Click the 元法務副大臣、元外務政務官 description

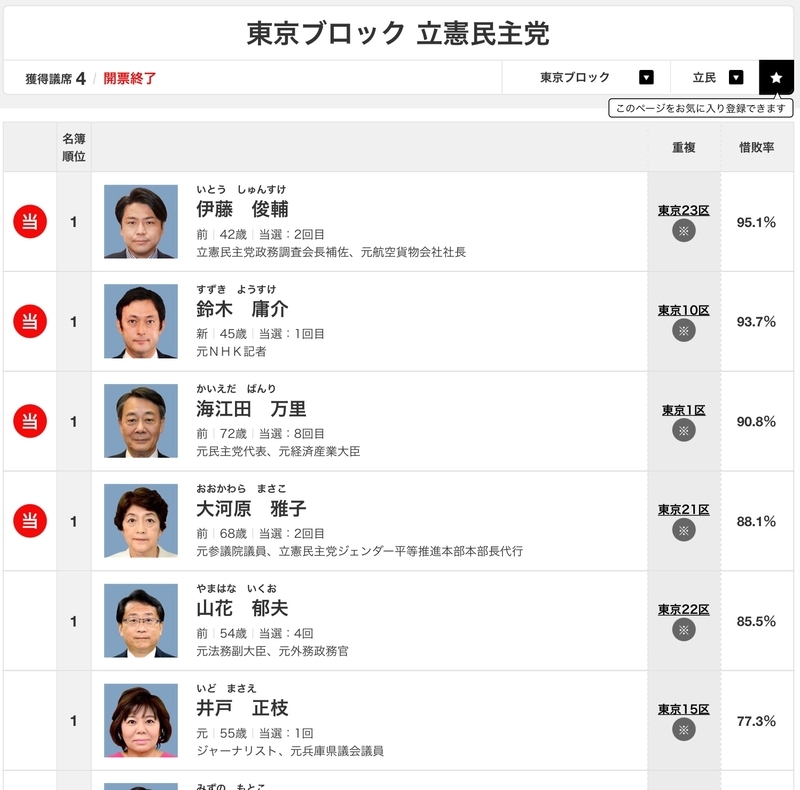tap(272, 651)
